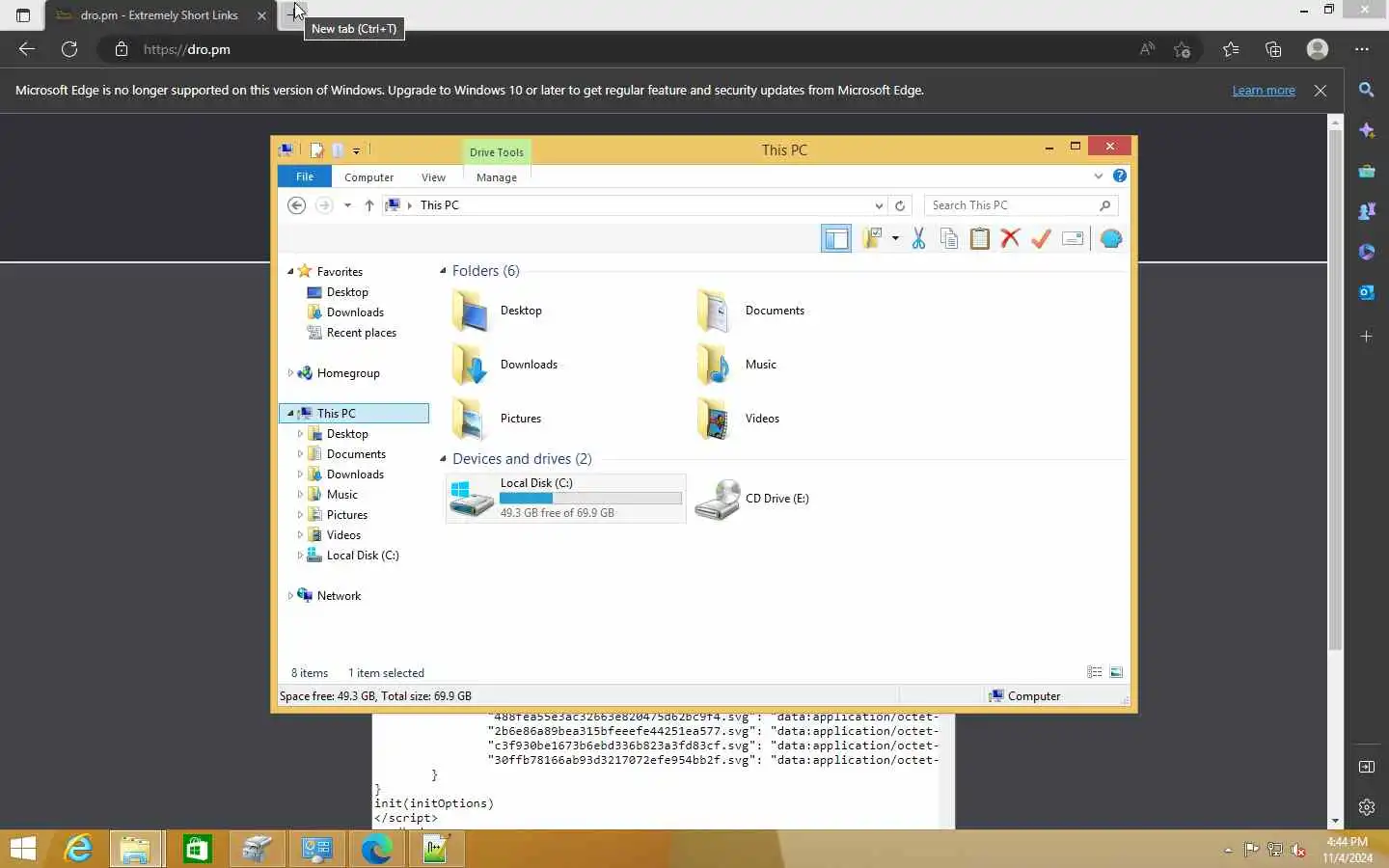Click the blue shell icon in Explorer toolbar

[x=1111, y=238]
